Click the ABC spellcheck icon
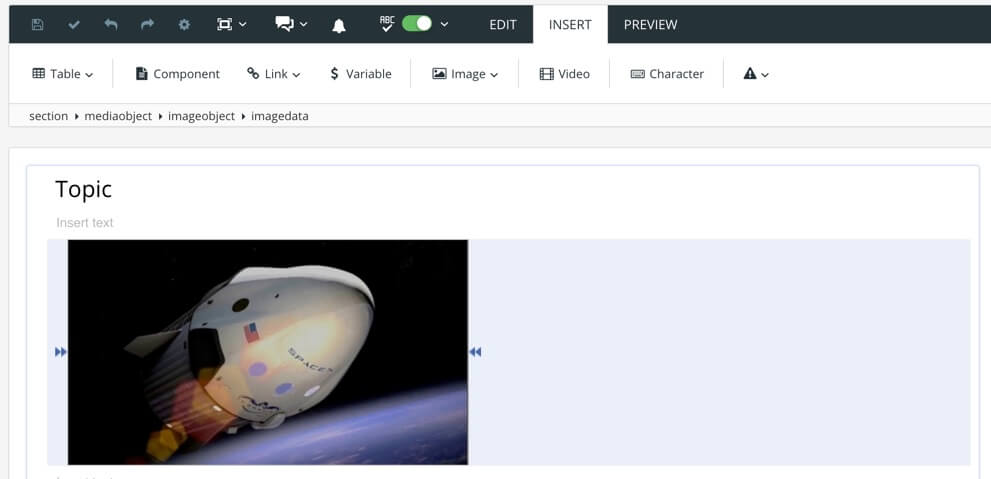Image resolution: width=991 pixels, height=479 pixels. click(387, 24)
